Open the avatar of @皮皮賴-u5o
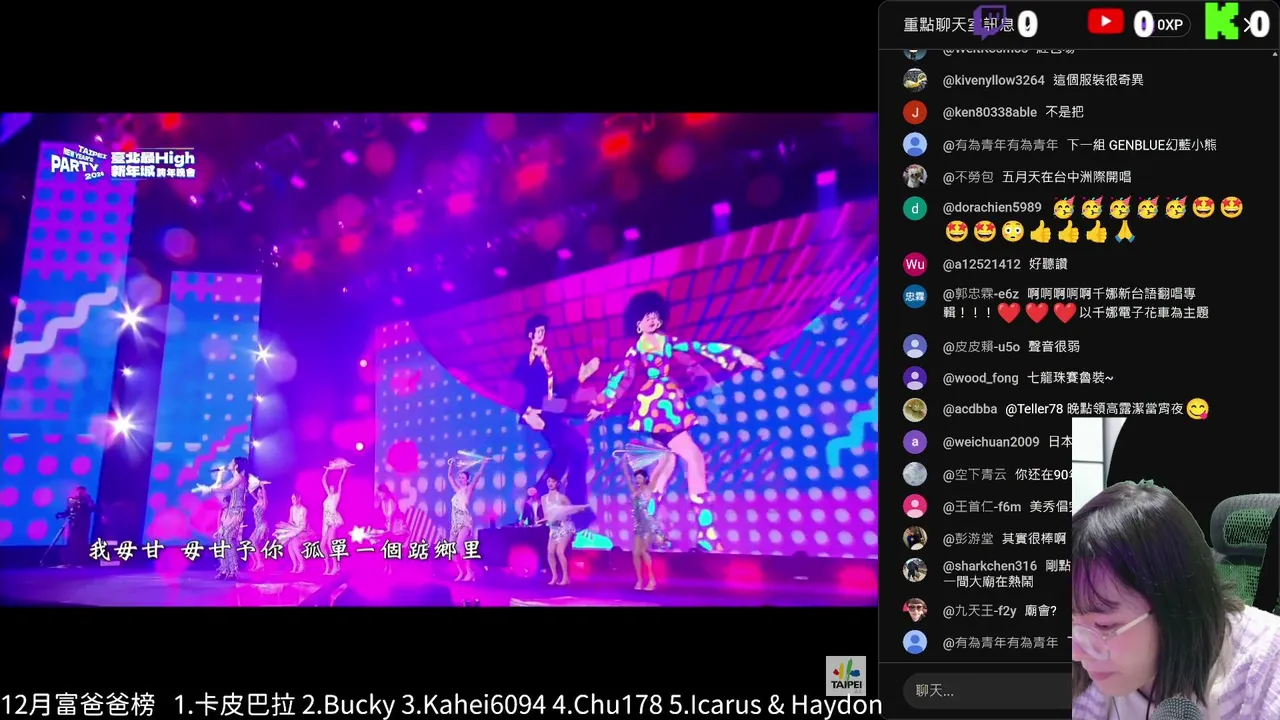The width and height of the screenshot is (1280, 720). tap(915, 347)
